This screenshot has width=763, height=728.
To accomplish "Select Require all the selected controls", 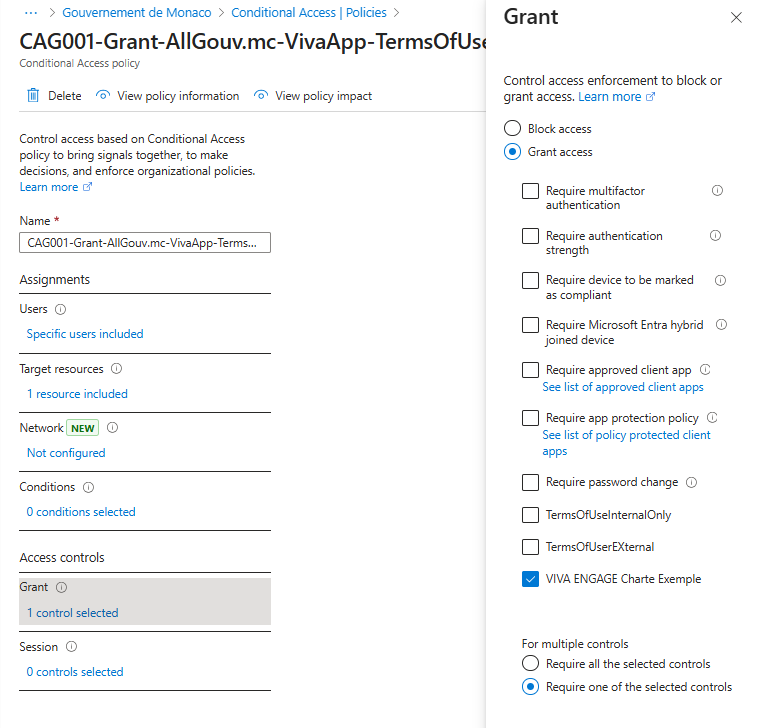I will (530, 664).
